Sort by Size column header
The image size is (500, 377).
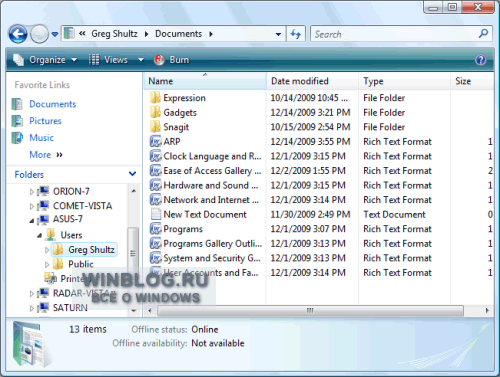[x=472, y=81]
